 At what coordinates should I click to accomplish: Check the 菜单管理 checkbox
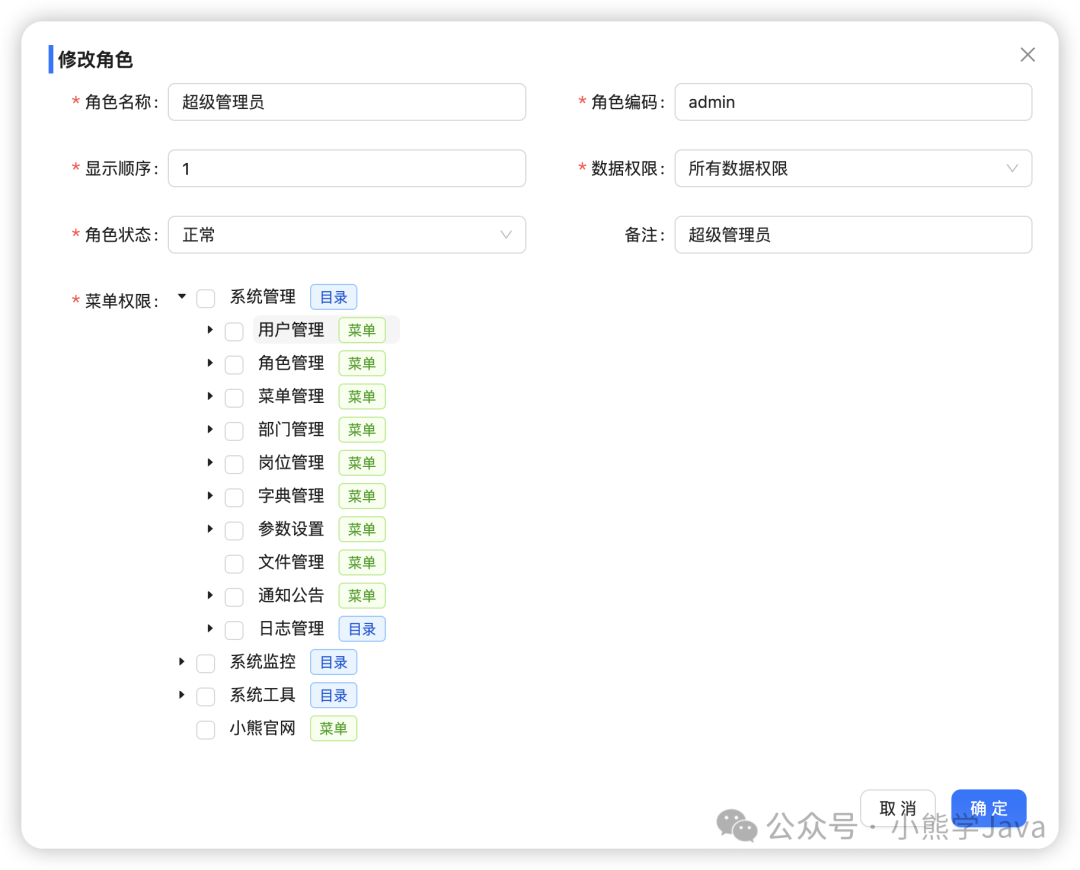point(234,397)
